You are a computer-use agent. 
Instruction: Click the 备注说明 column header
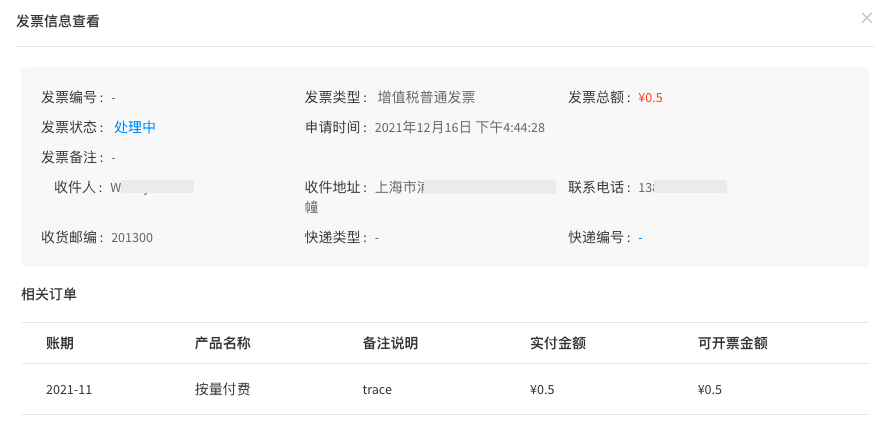coord(390,343)
